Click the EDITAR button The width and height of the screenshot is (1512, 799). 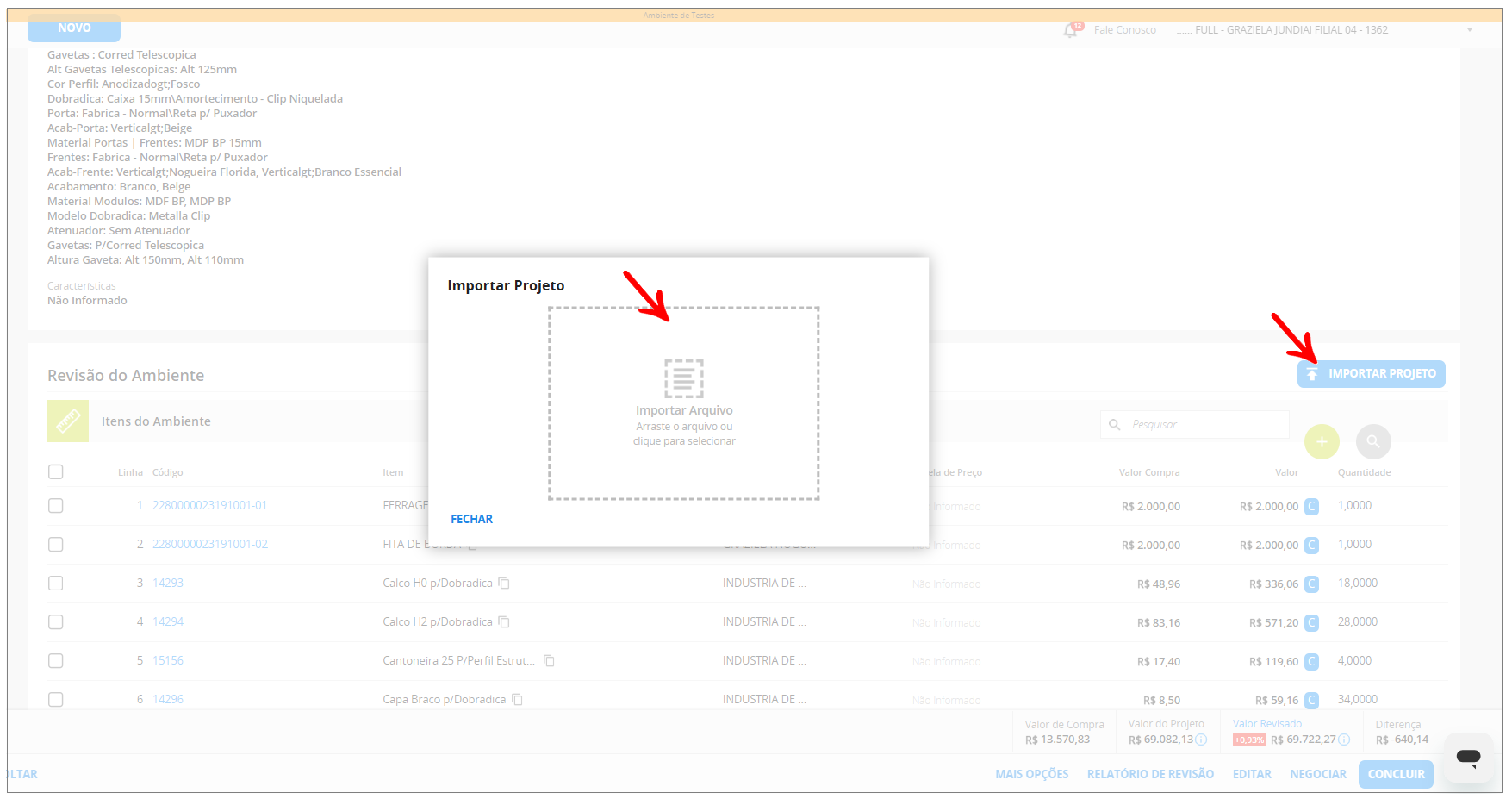click(1252, 774)
